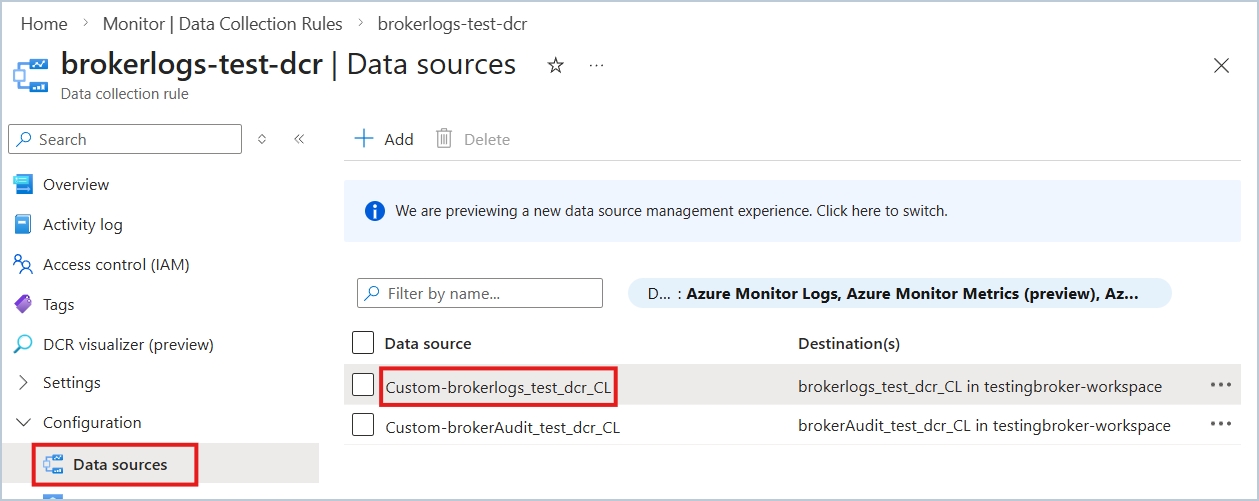Click the Overview icon in sidebar

click(x=23, y=184)
